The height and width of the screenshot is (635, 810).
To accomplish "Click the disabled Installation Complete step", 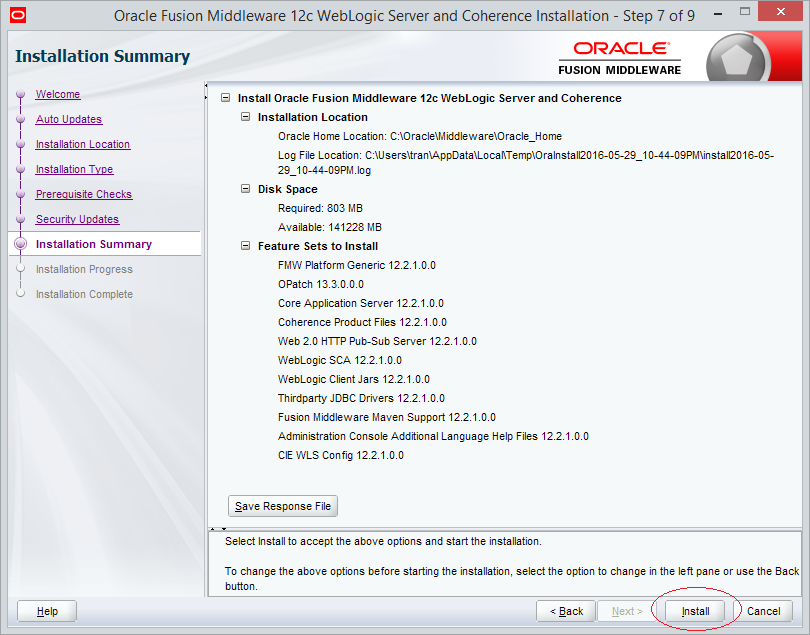I will click(x=84, y=294).
